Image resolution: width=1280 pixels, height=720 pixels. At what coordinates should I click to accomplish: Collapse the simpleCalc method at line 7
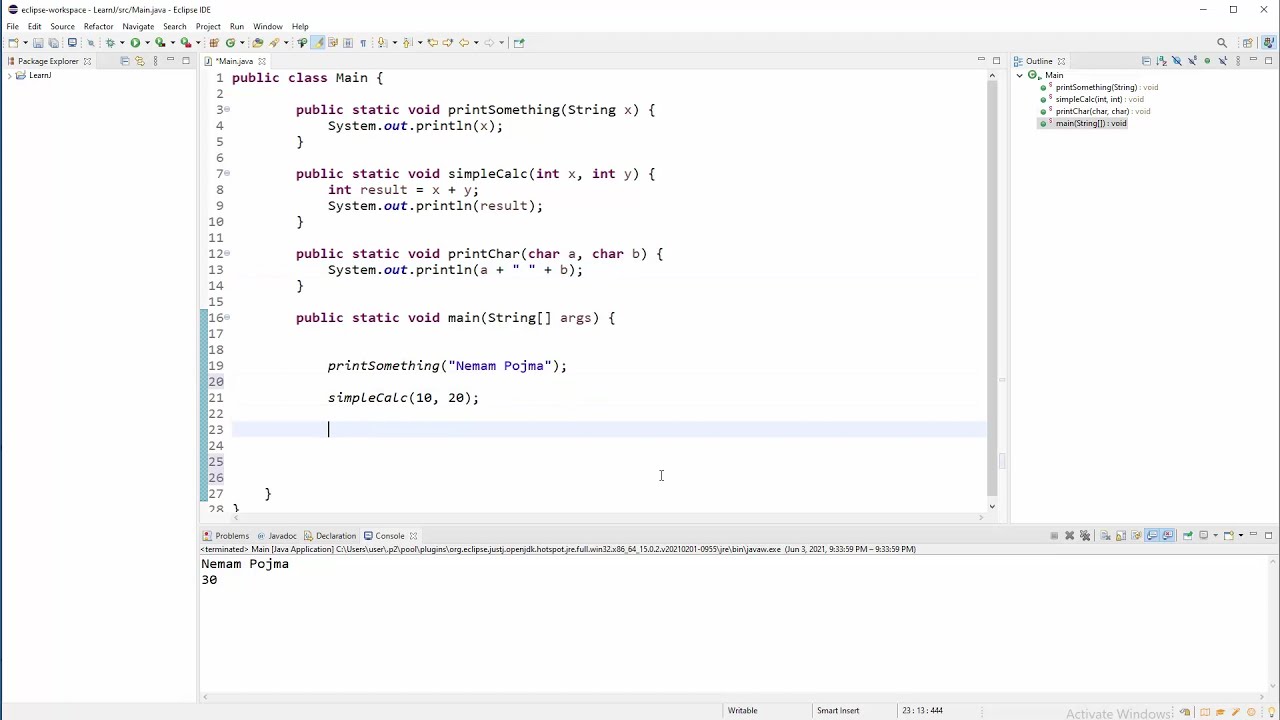pyautogui.click(x=227, y=174)
